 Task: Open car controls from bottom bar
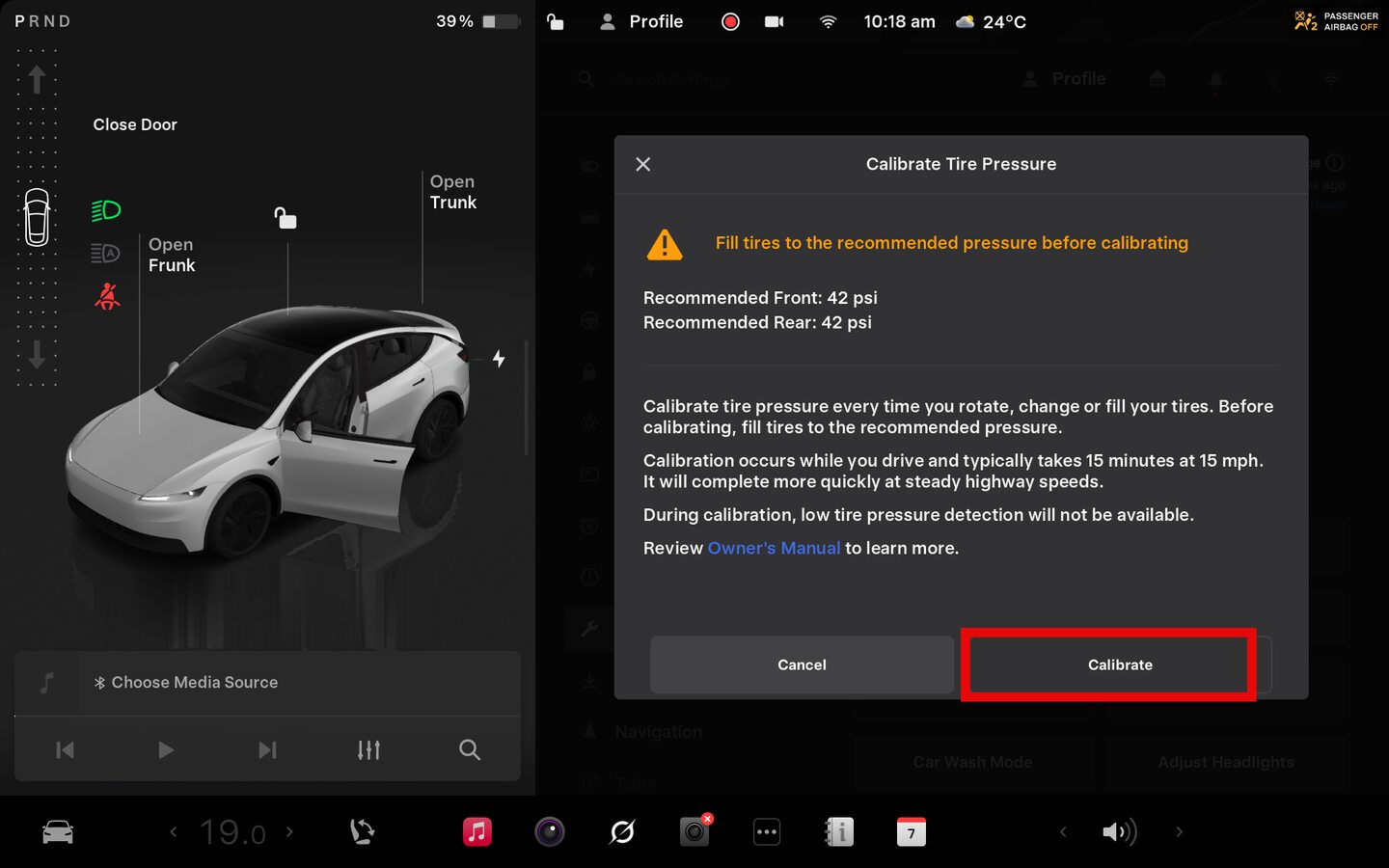pos(58,831)
